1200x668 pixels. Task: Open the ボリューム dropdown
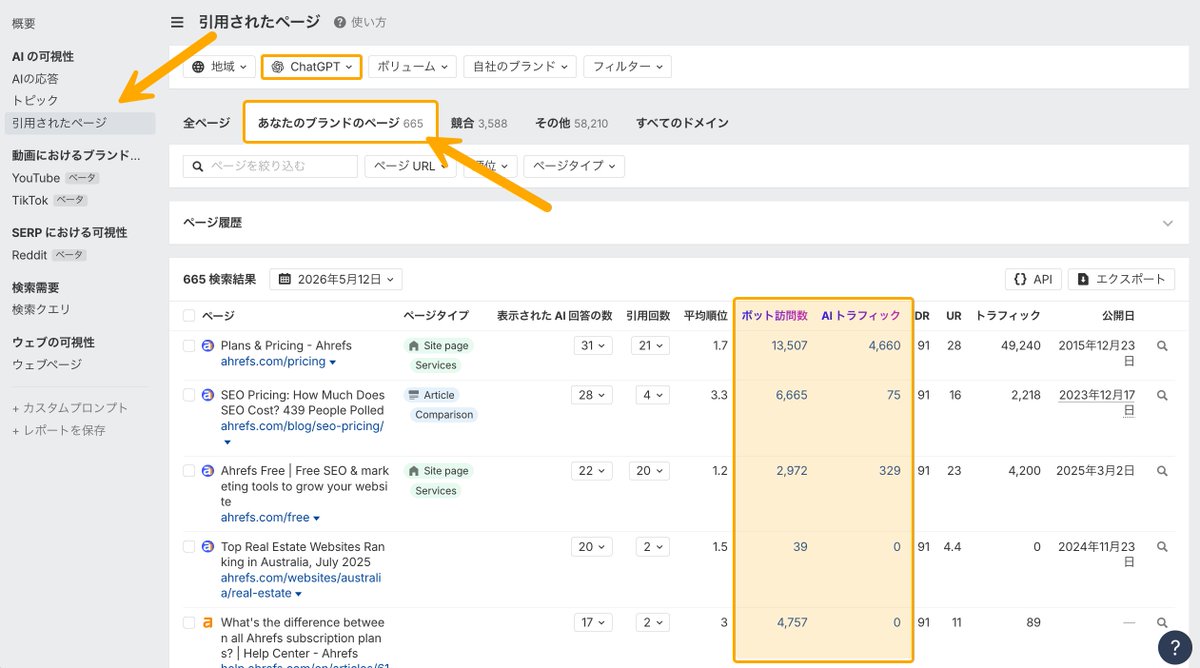click(x=412, y=67)
